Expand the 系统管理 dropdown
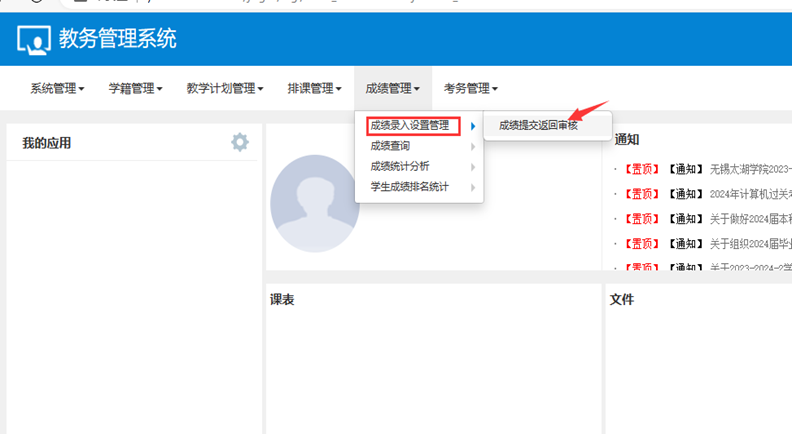The width and height of the screenshot is (792, 434). (57, 89)
